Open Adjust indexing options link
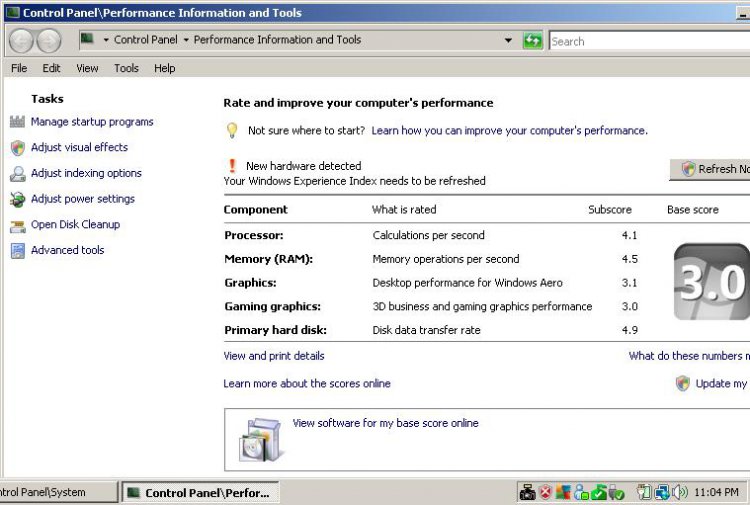The height and width of the screenshot is (505, 750). pyautogui.click(x=86, y=173)
